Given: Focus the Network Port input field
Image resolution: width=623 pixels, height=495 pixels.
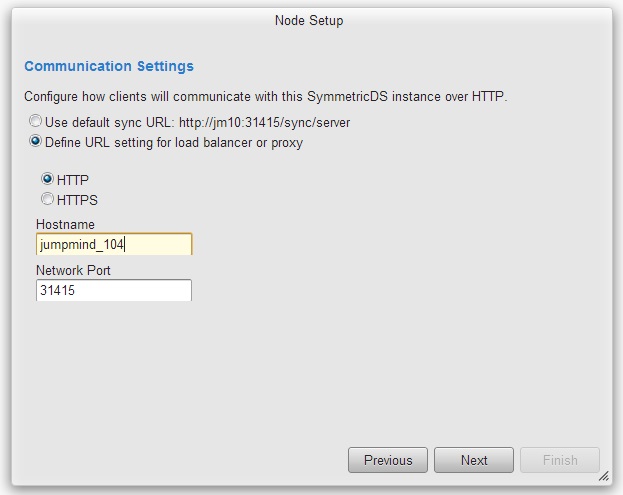Looking at the screenshot, I should click(x=114, y=290).
